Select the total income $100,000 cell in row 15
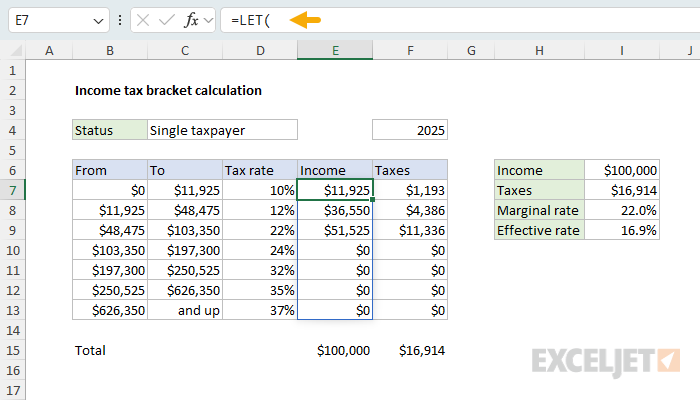This screenshot has width=700, height=400. 335,350
